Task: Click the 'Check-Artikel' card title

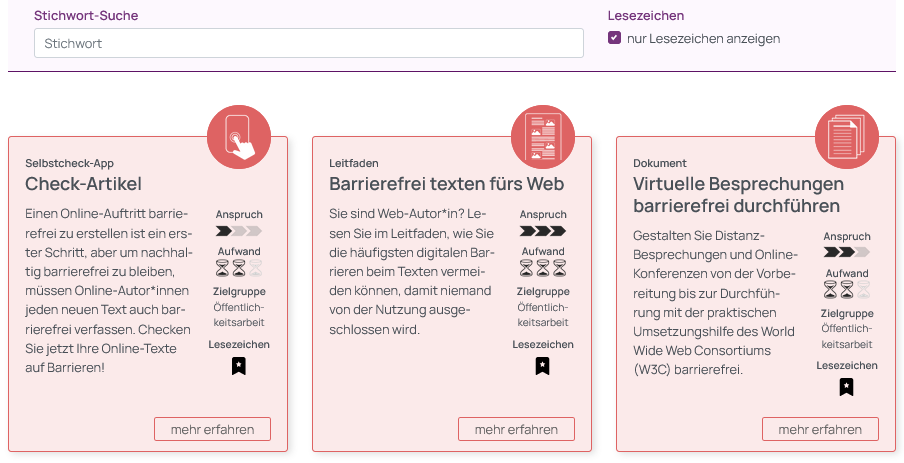Action: click(x=84, y=184)
